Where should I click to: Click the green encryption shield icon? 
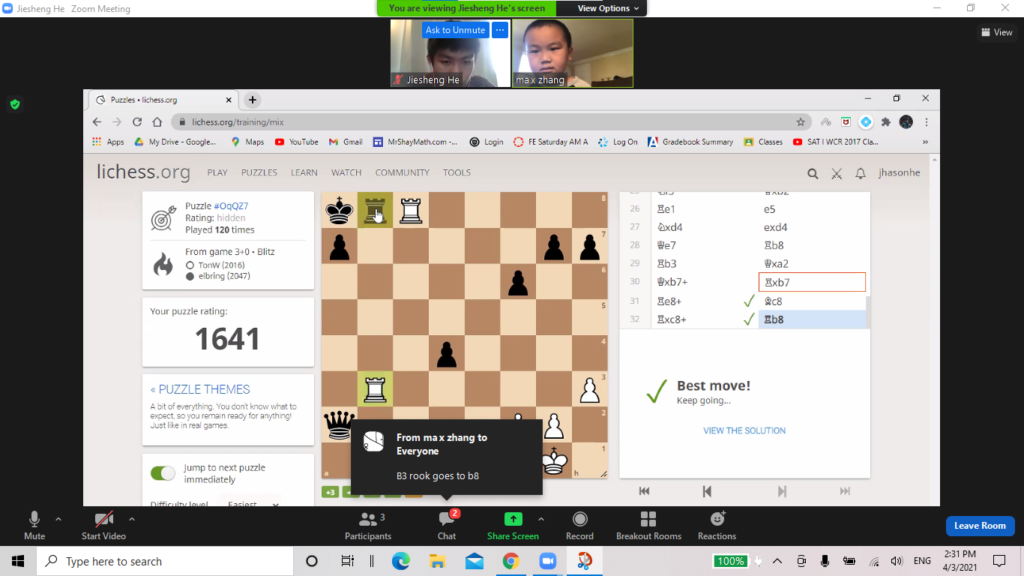(15, 104)
